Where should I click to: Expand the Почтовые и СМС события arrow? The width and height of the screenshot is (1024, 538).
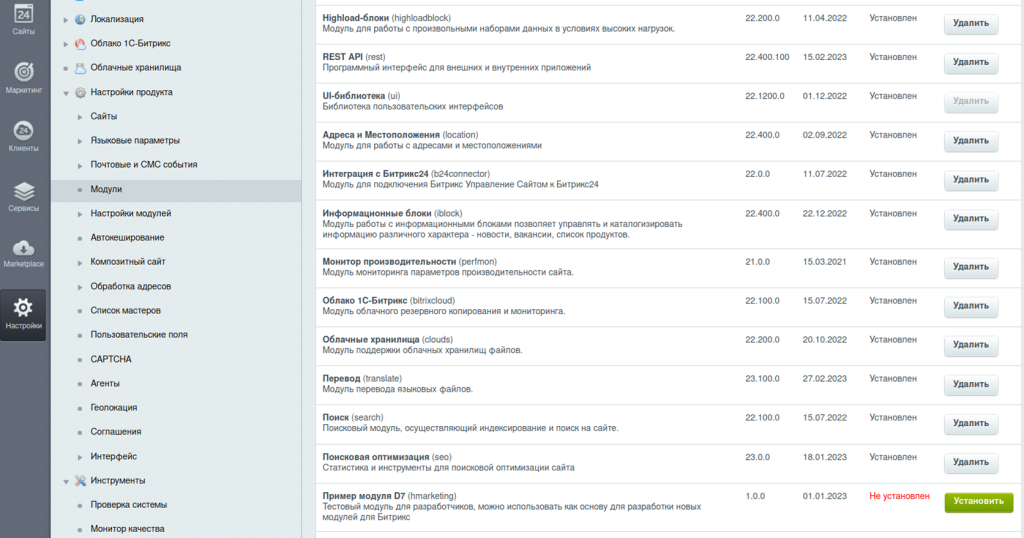pyautogui.click(x=80, y=165)
